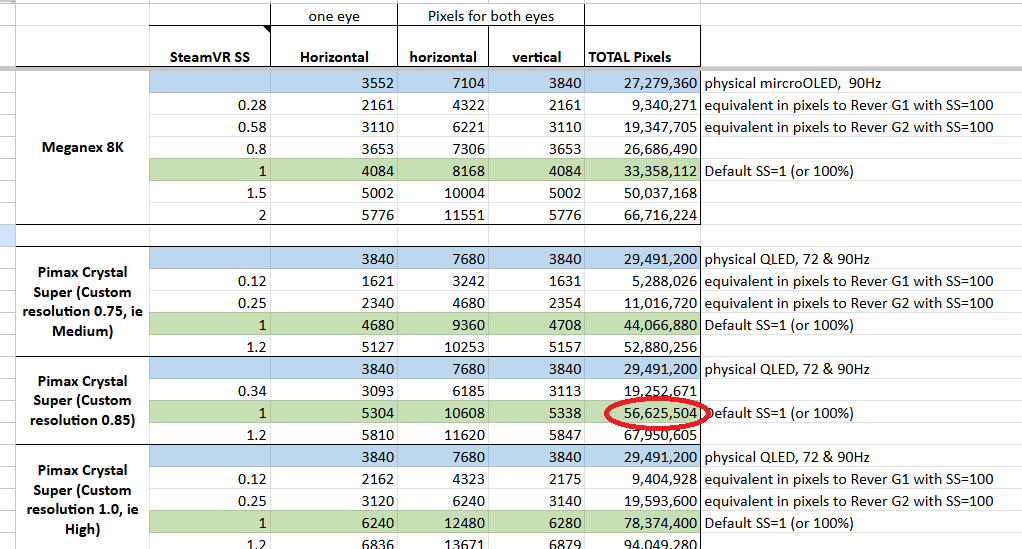Select the SS value 0.34 cell

coord(210,391)
